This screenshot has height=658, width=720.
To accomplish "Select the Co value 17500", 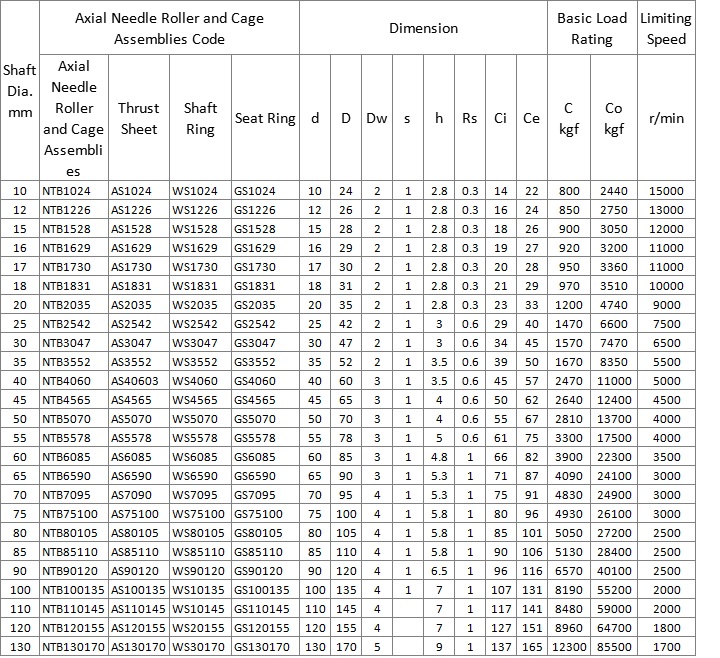I will (614, 438).
